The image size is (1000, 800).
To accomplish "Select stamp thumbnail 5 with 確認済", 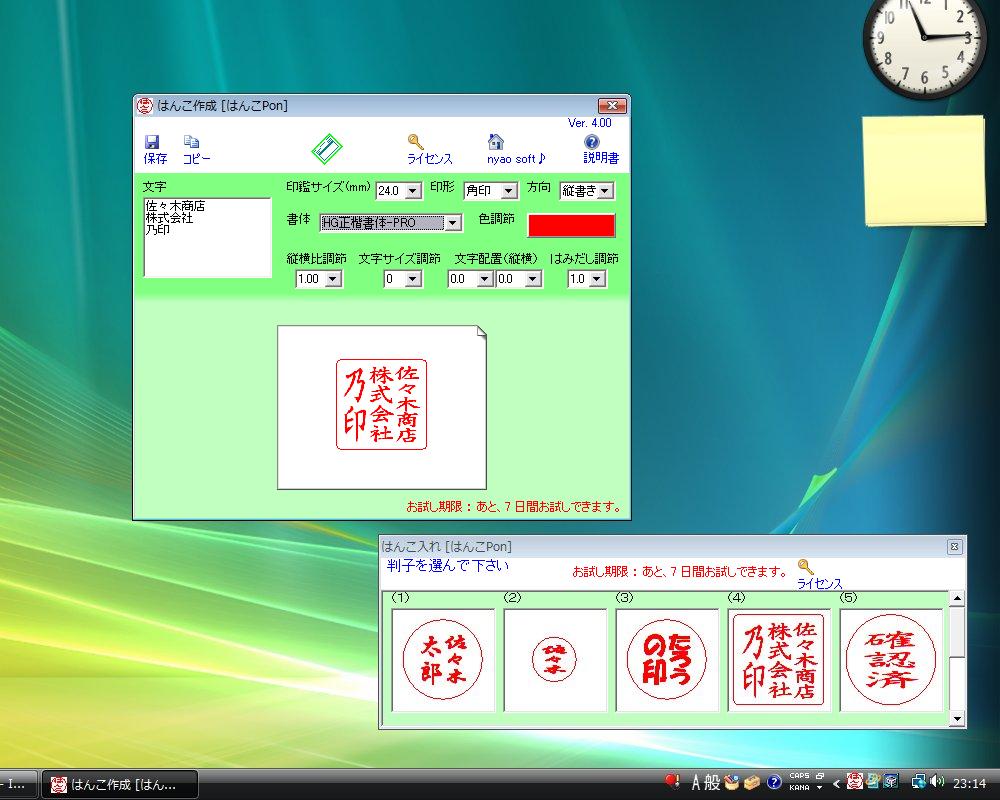I will (890, 660).
